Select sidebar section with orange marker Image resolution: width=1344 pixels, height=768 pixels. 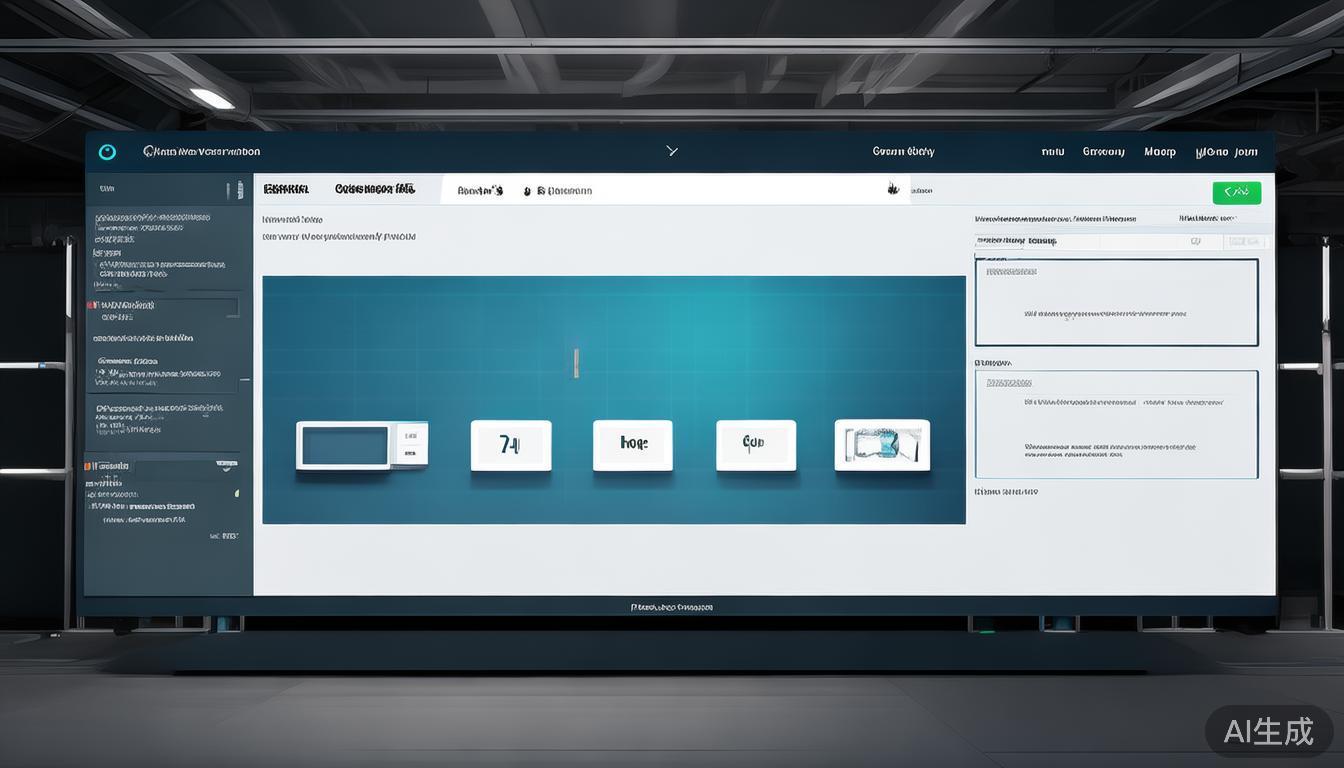pos(110,466)
